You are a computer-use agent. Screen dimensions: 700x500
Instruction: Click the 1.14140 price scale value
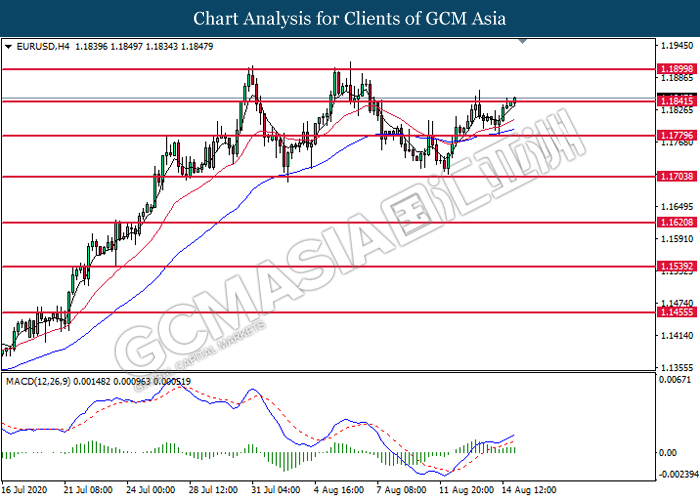677,335
